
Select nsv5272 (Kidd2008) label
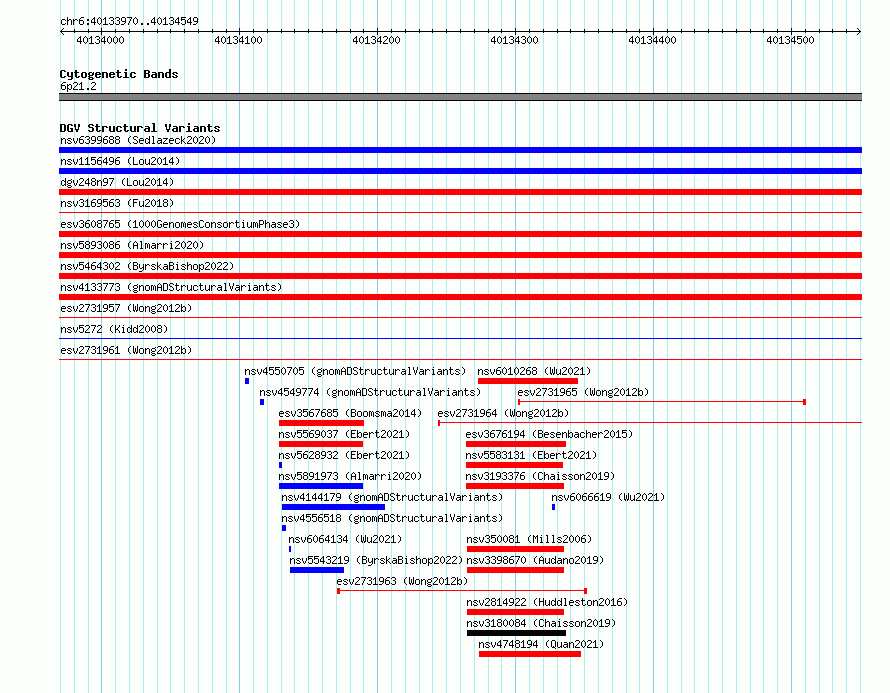click(114, 329)
